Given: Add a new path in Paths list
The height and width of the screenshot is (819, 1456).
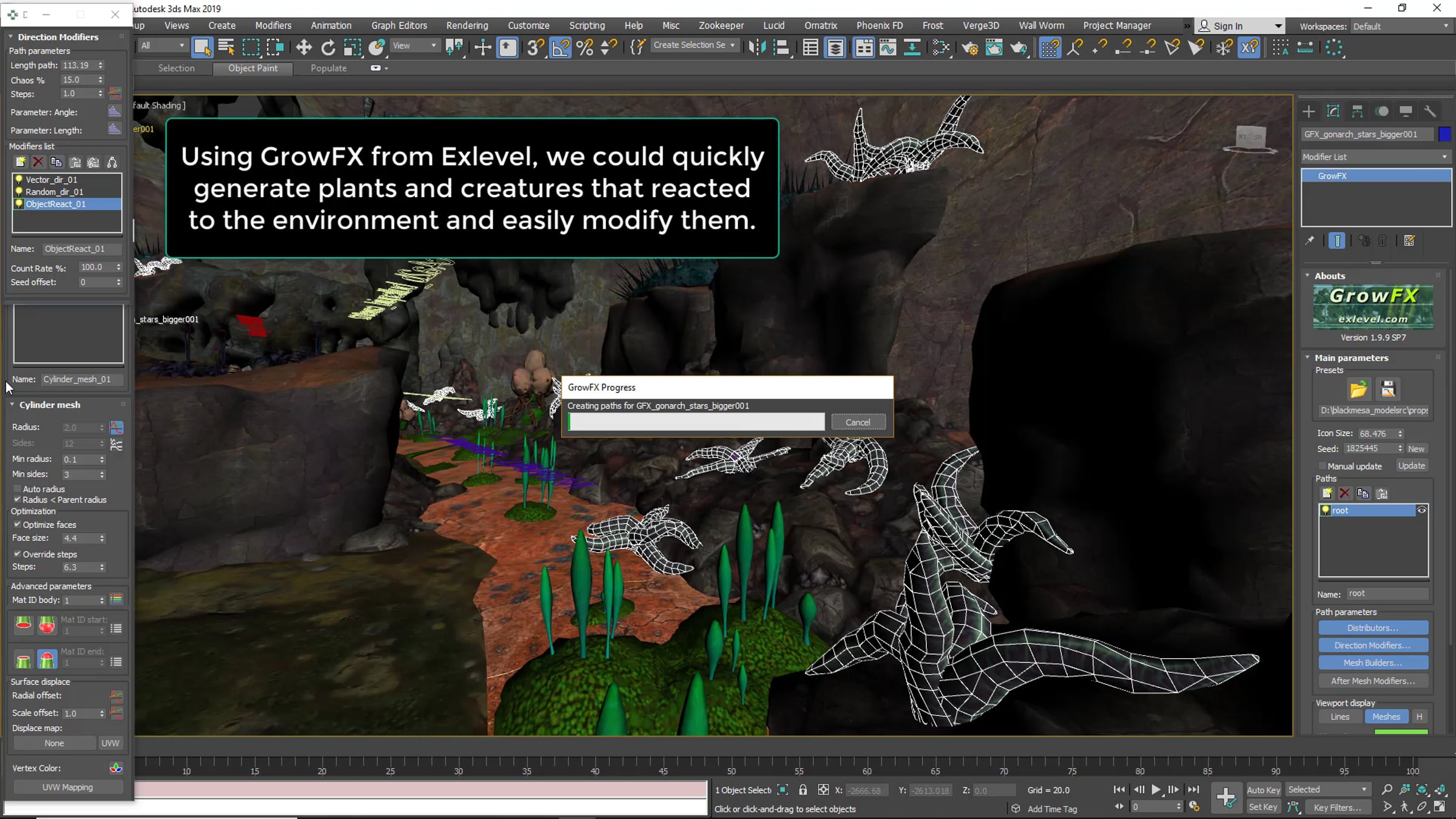Looking at the screenshot, I should (1327, 493).
